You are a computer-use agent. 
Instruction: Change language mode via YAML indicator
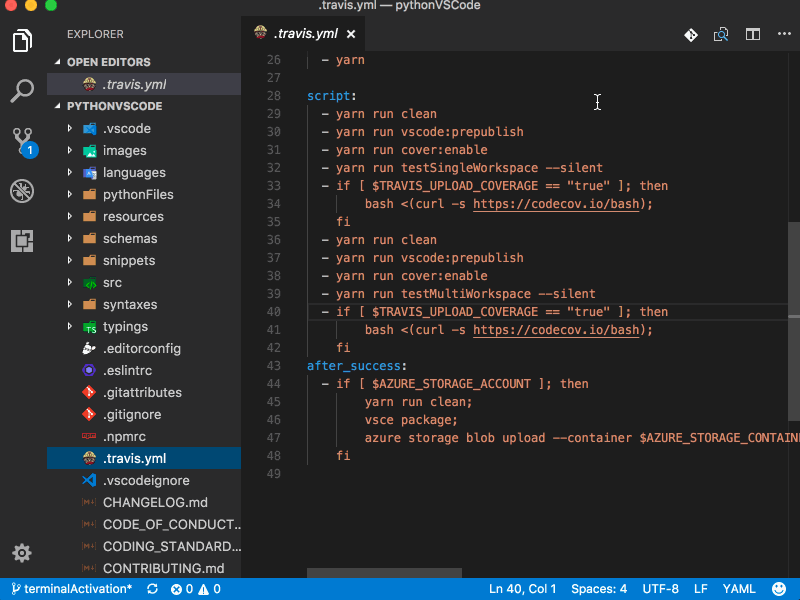click(x=739, y=589)
